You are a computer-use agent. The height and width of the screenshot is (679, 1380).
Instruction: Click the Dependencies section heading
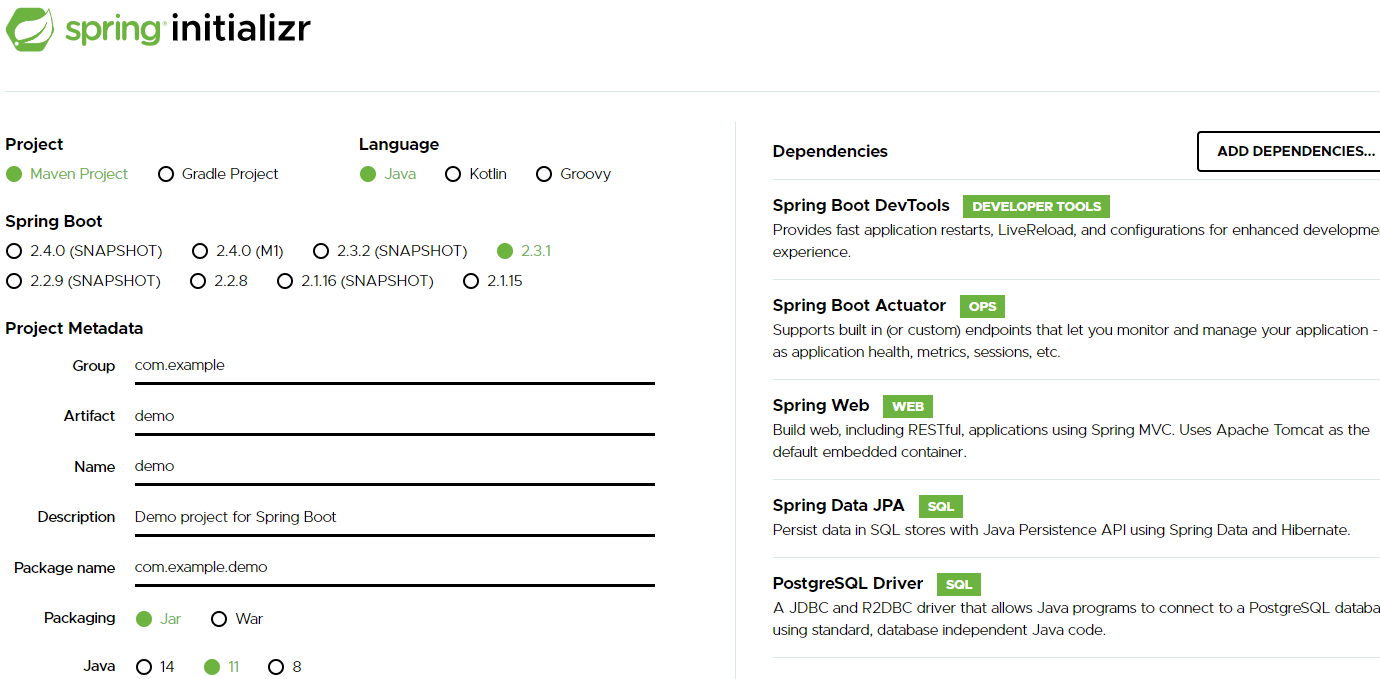(x=830, y=151)
